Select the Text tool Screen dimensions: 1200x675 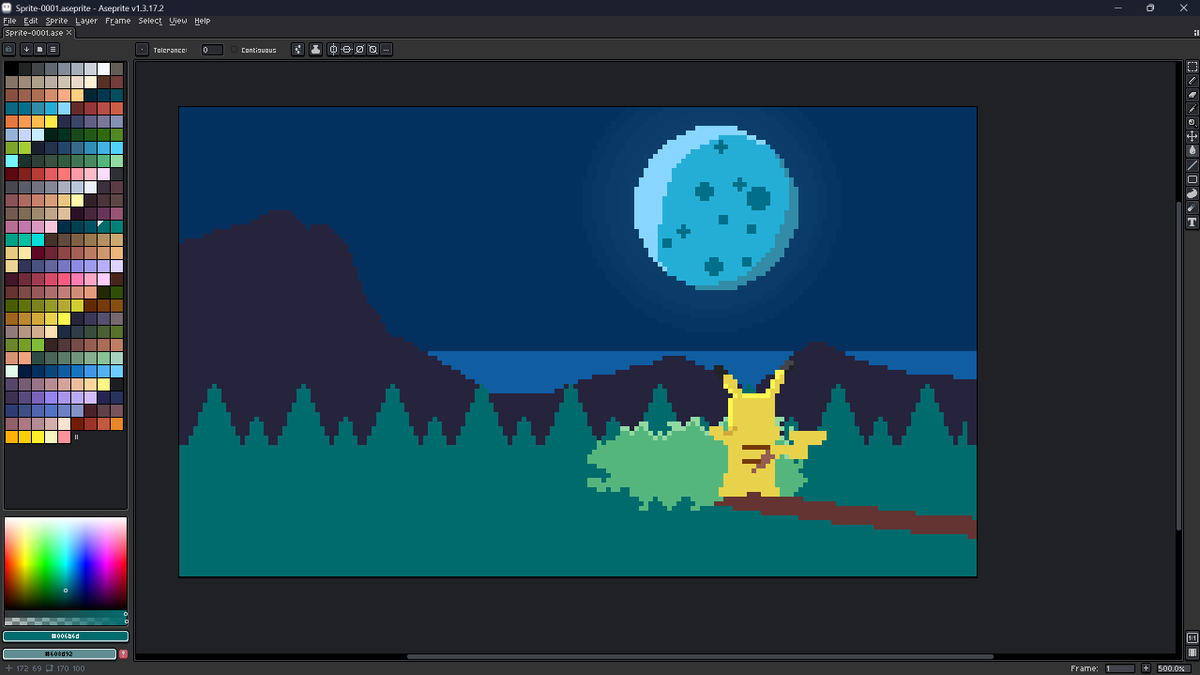[x=1192, y=222]
